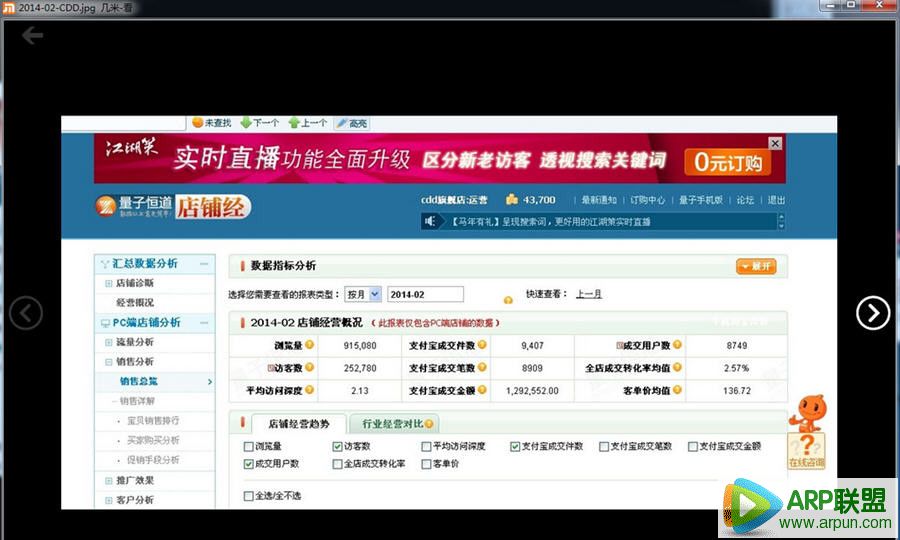Viewport: 900px width, 540px height.
Task: Click the 0元订购 banner button
Action: pyautogui.click(x=728, y=162)
